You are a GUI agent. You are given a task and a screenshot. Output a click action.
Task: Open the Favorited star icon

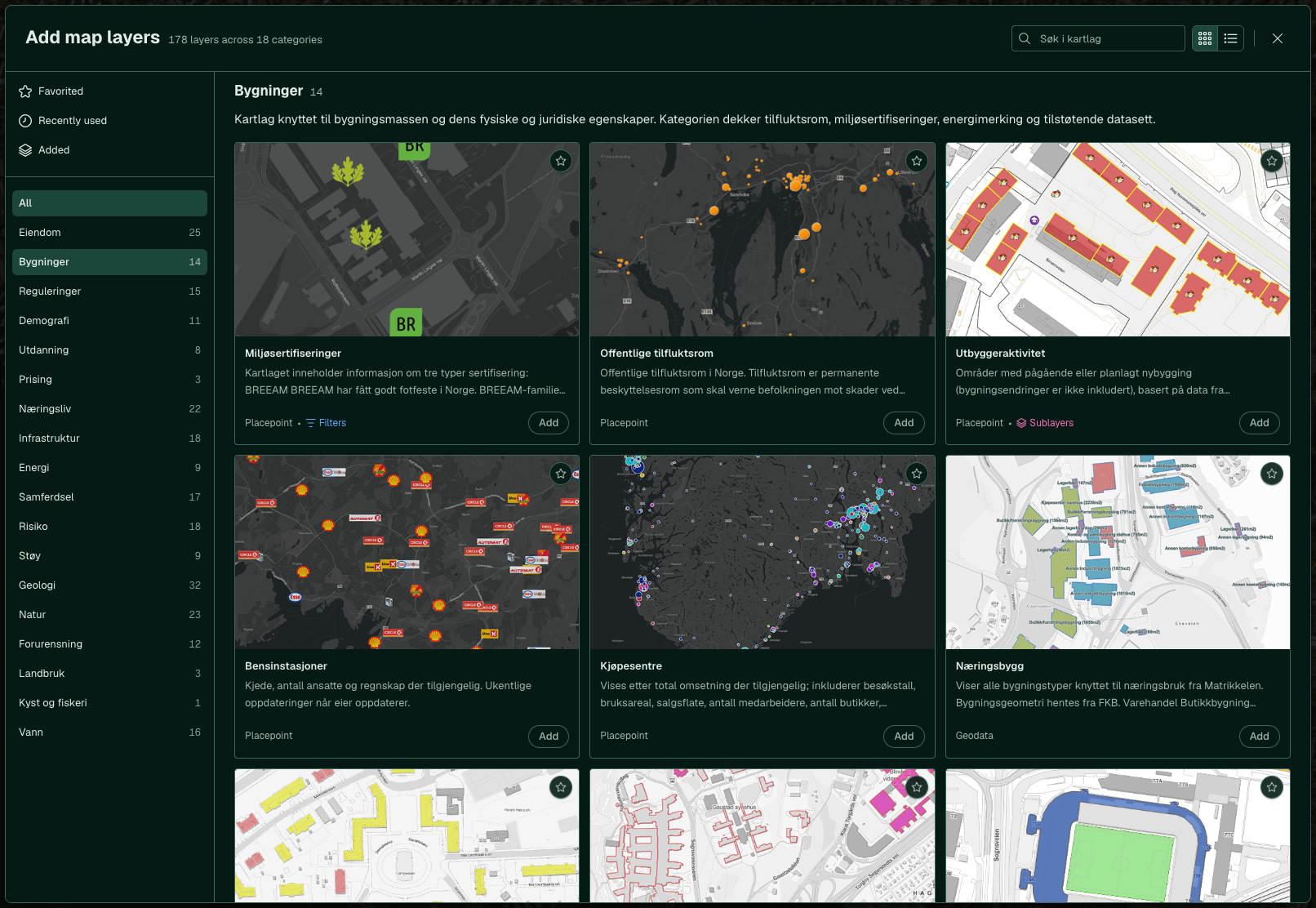(x=25, y=91)
